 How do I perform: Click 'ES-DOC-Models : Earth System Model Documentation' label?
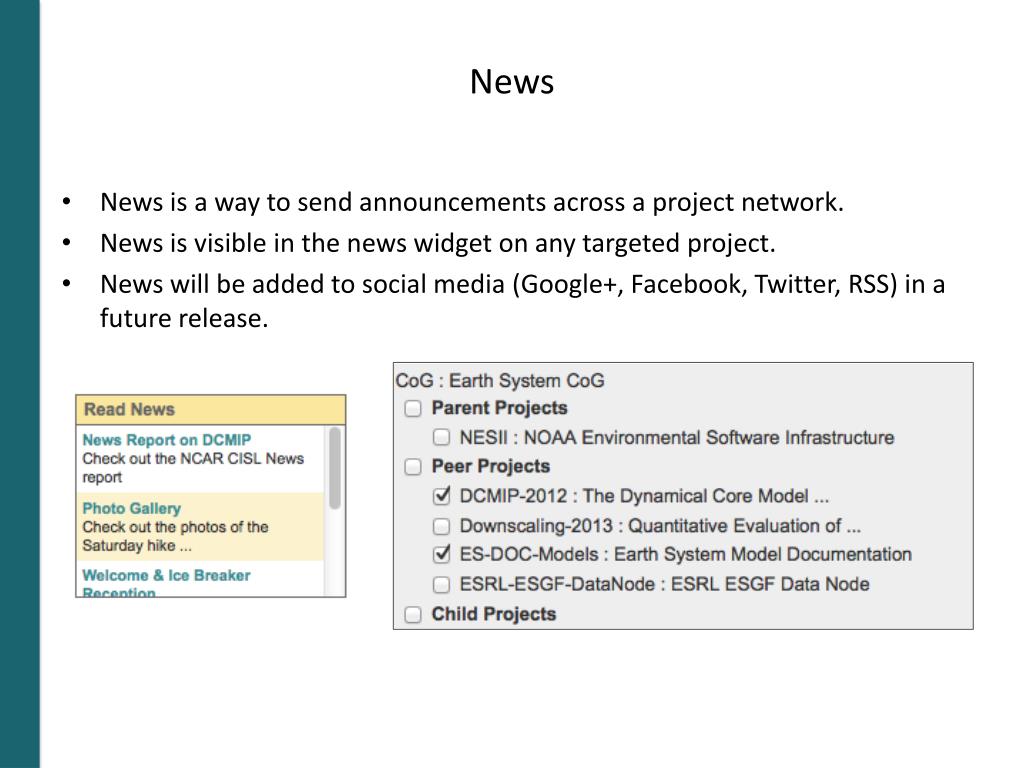click(x=686, y=554)
